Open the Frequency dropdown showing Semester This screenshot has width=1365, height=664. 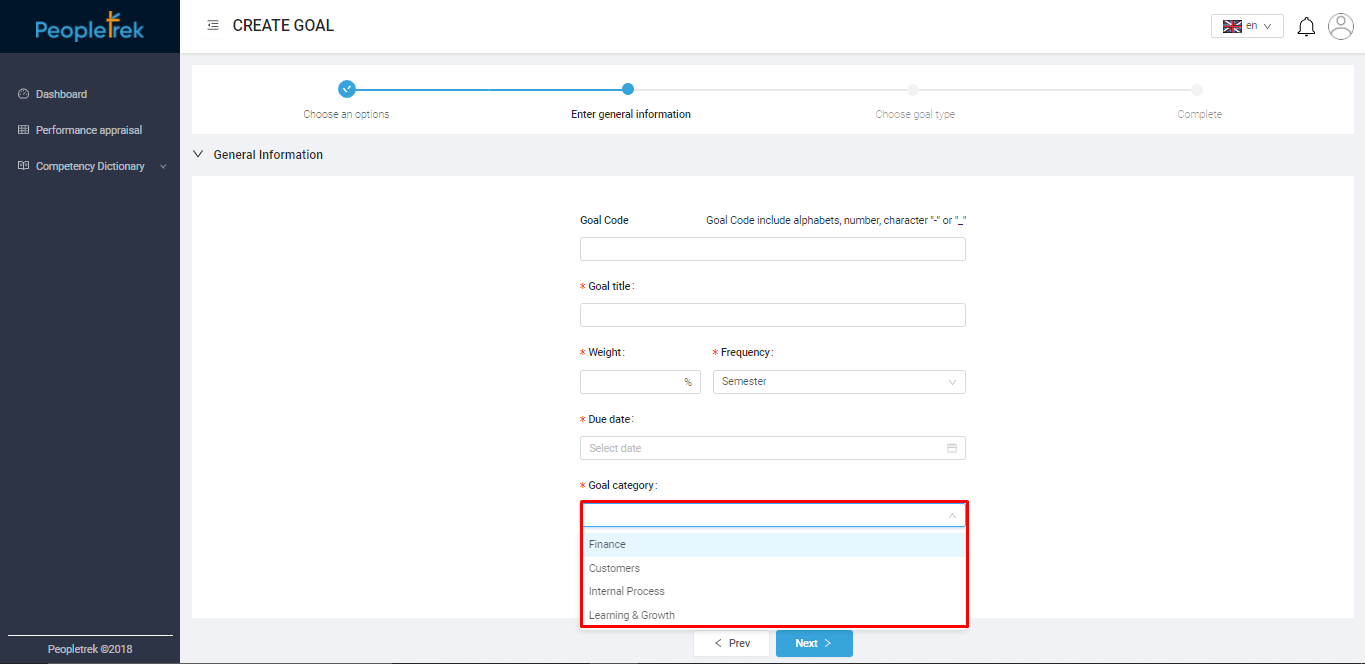coord(838,382)
